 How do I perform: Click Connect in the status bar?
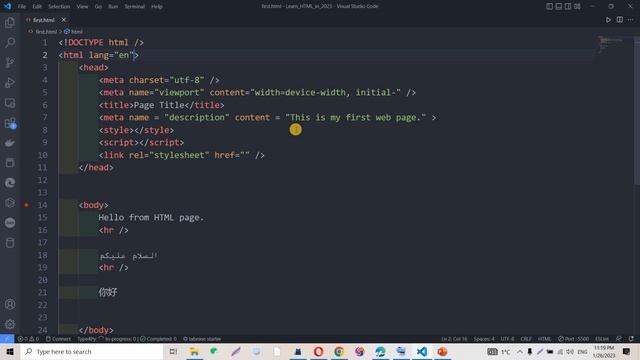pos(58,339)
